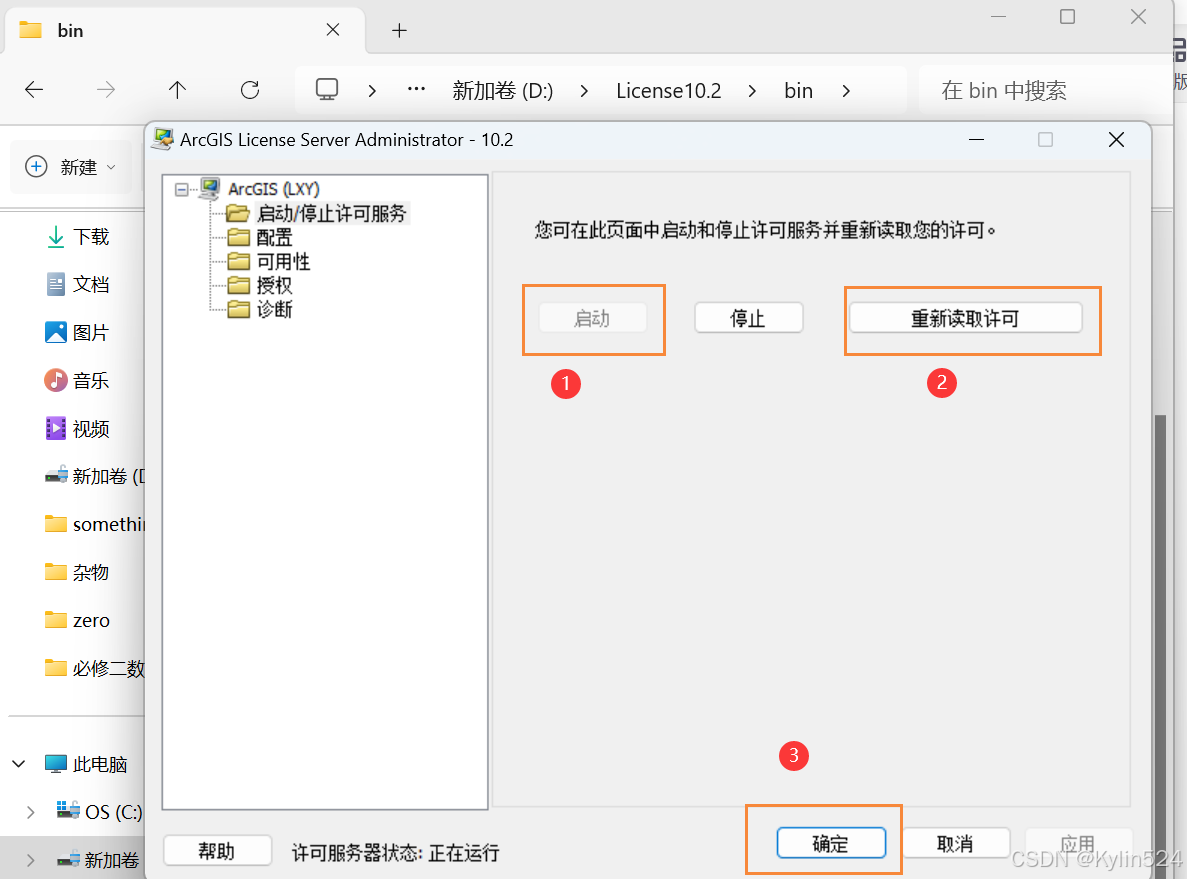
Task: Open the 文档 folder in sidebar
Action: click(77, 285)
